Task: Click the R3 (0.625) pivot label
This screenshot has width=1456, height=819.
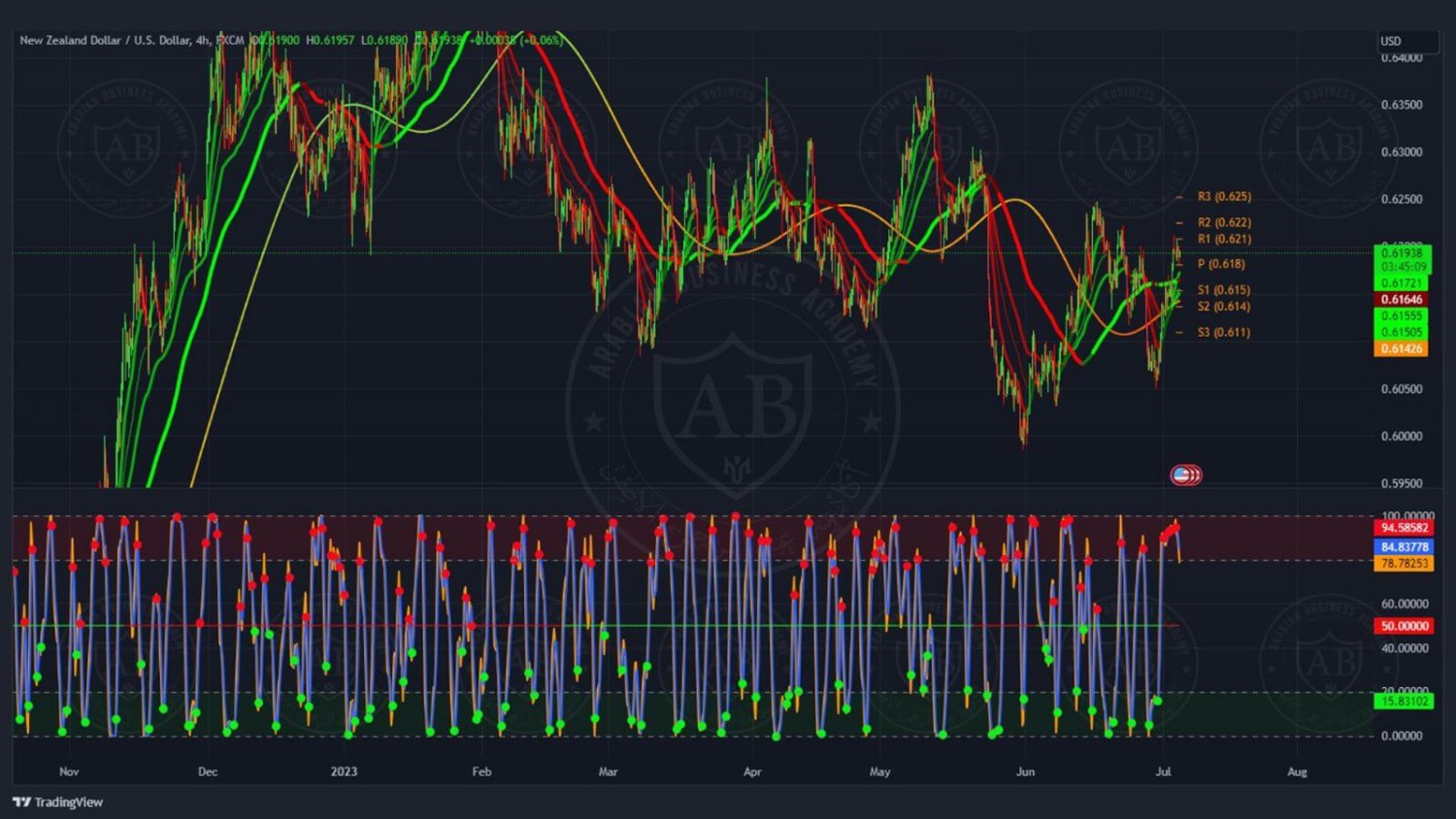Action: [x=1224, y=197]
